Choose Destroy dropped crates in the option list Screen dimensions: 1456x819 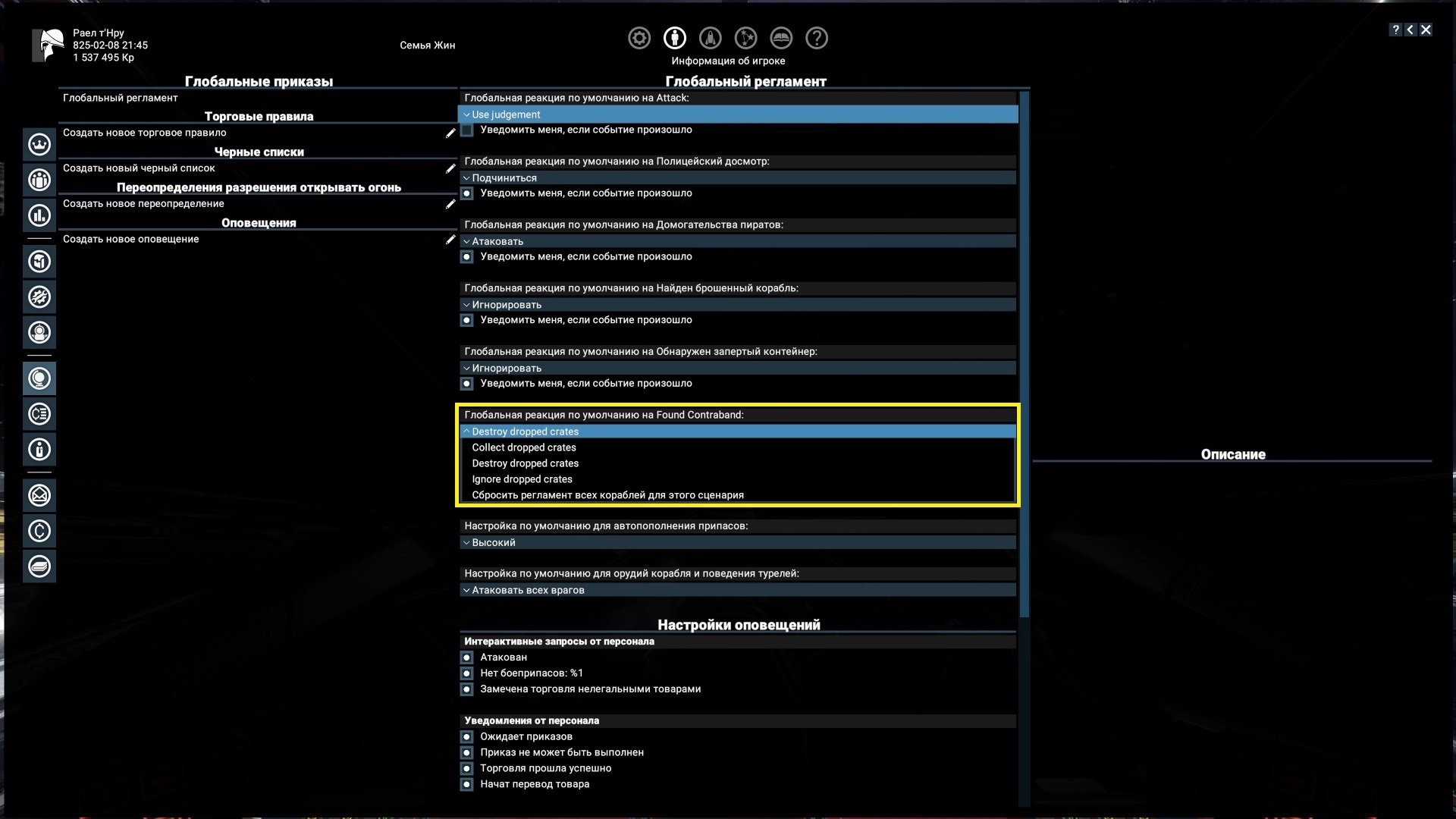(x=738, y=463)
